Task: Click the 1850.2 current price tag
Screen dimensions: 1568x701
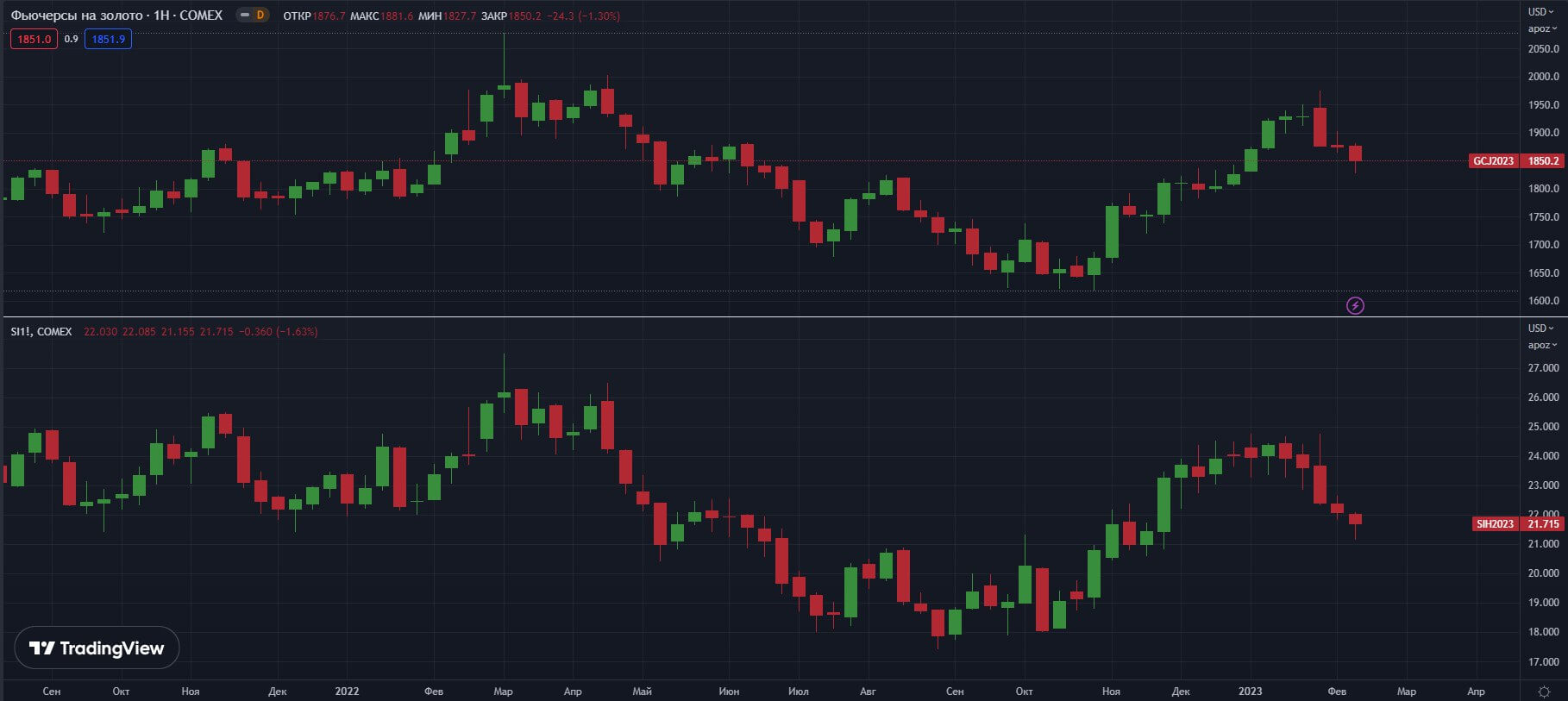Action: tap(1543, 161)
